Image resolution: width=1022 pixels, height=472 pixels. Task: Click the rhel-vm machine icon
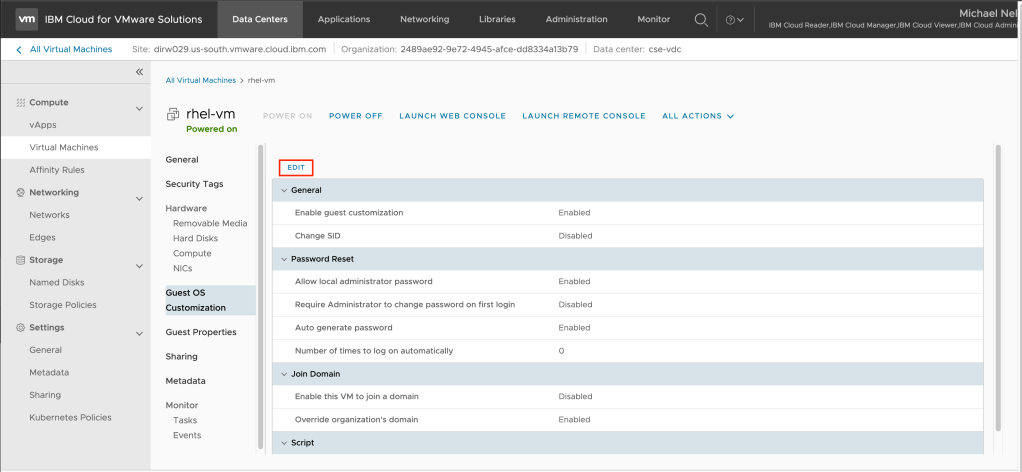pos(173,115)
